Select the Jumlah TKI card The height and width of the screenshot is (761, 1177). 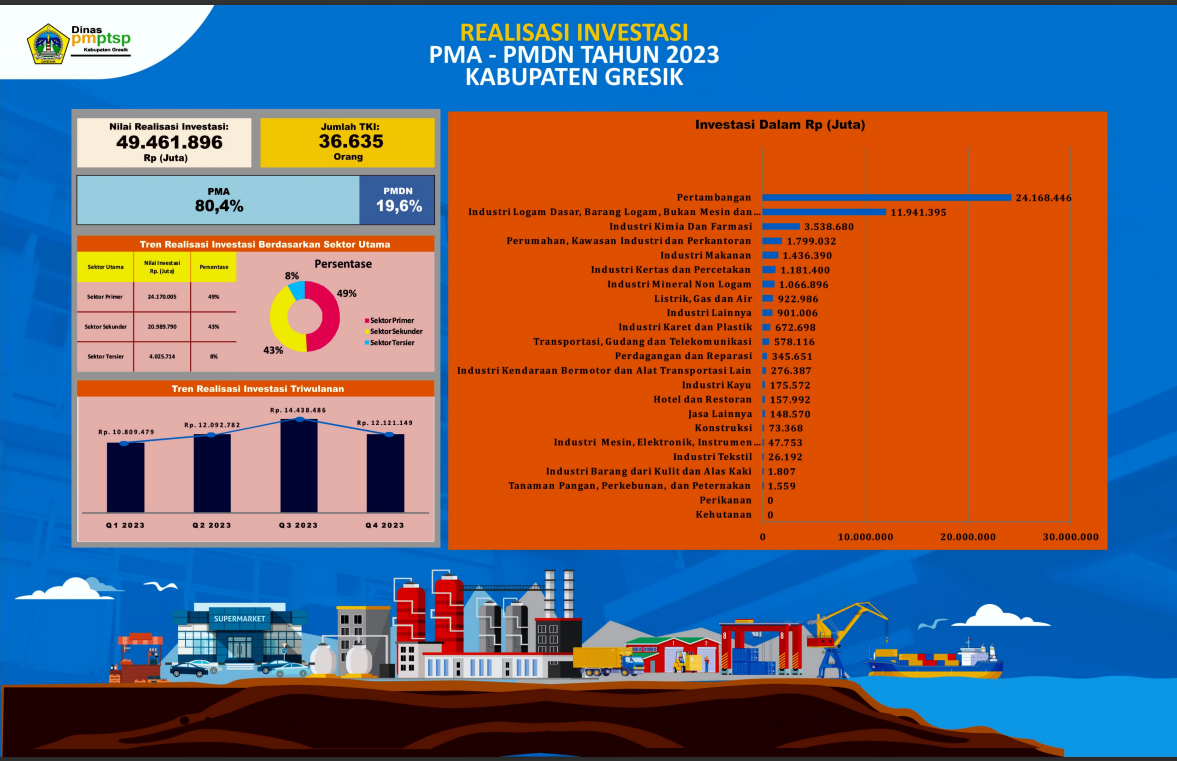point(347,142)
